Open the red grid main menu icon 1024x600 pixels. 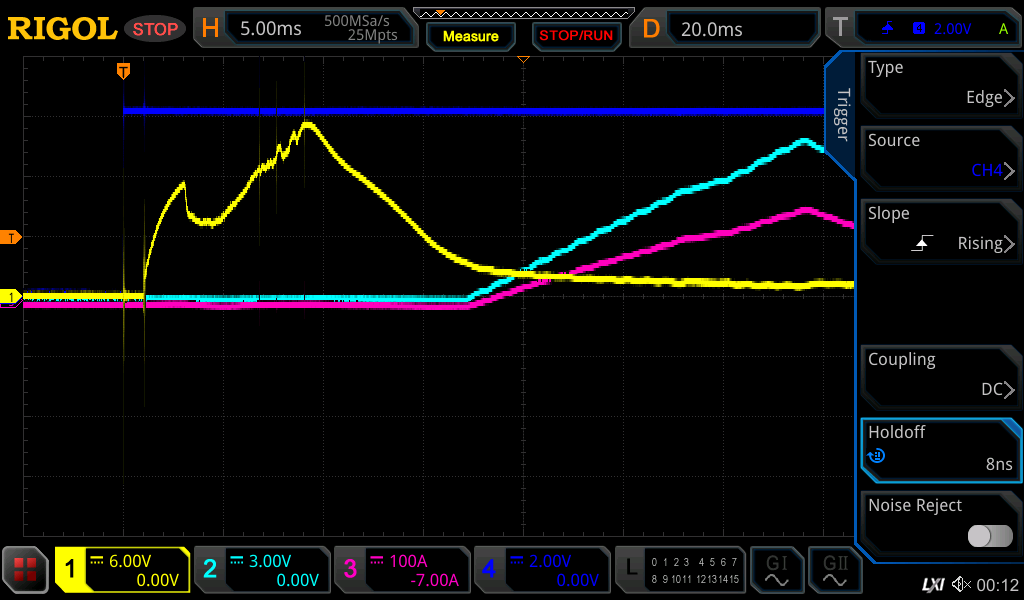pyautogui.click(x=26, y=570)
